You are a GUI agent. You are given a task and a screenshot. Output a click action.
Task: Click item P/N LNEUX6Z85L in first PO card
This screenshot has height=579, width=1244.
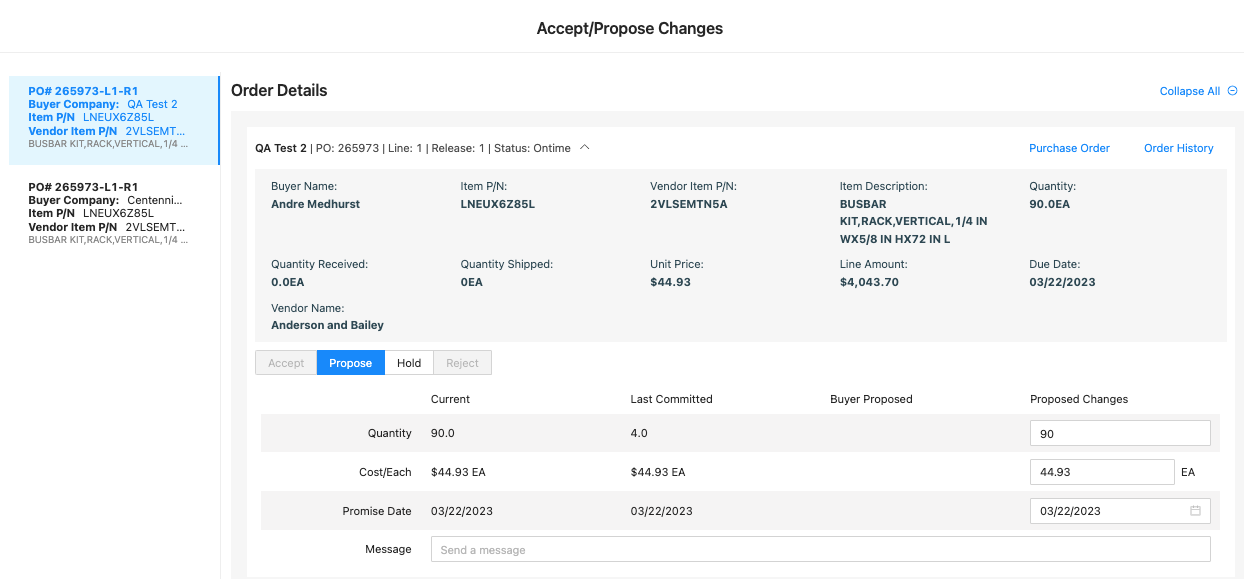(x=118, y=117)
